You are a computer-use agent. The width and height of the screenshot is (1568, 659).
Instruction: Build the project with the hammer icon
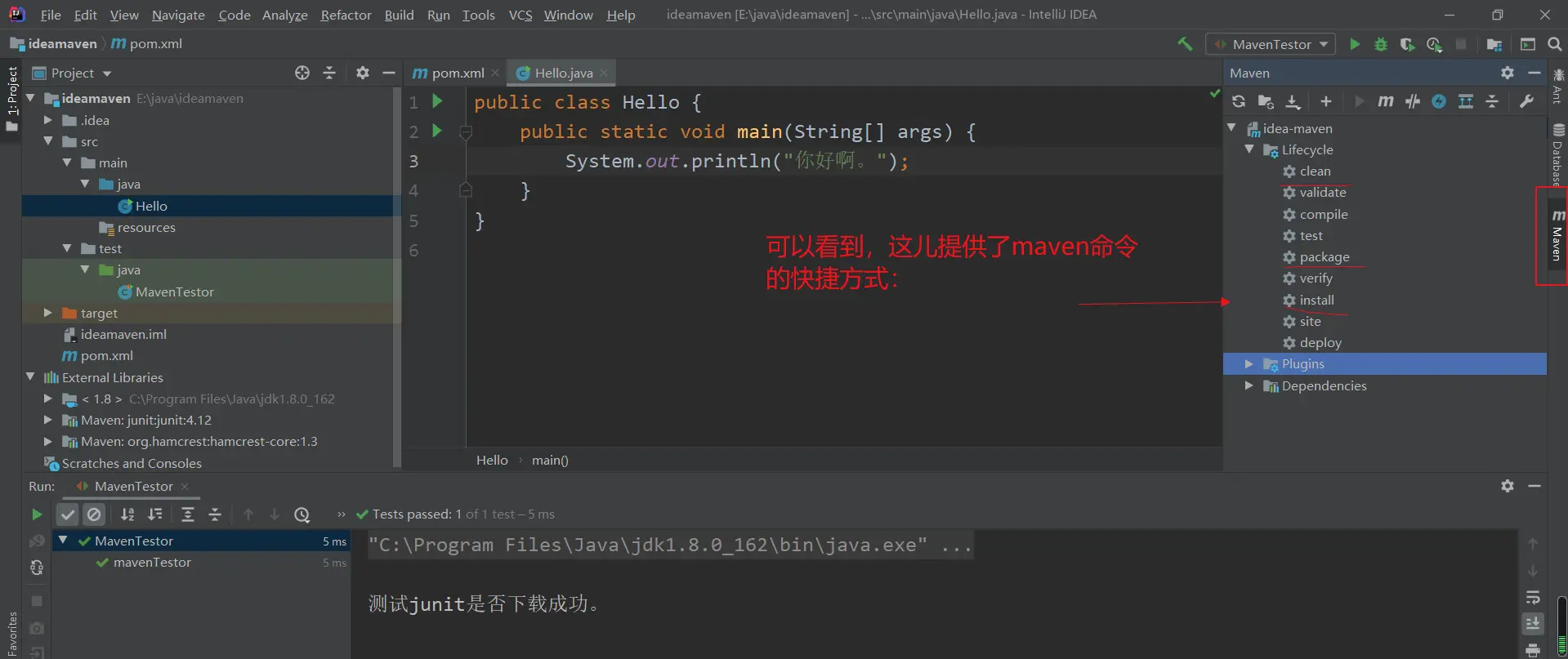click(1185, 44)
